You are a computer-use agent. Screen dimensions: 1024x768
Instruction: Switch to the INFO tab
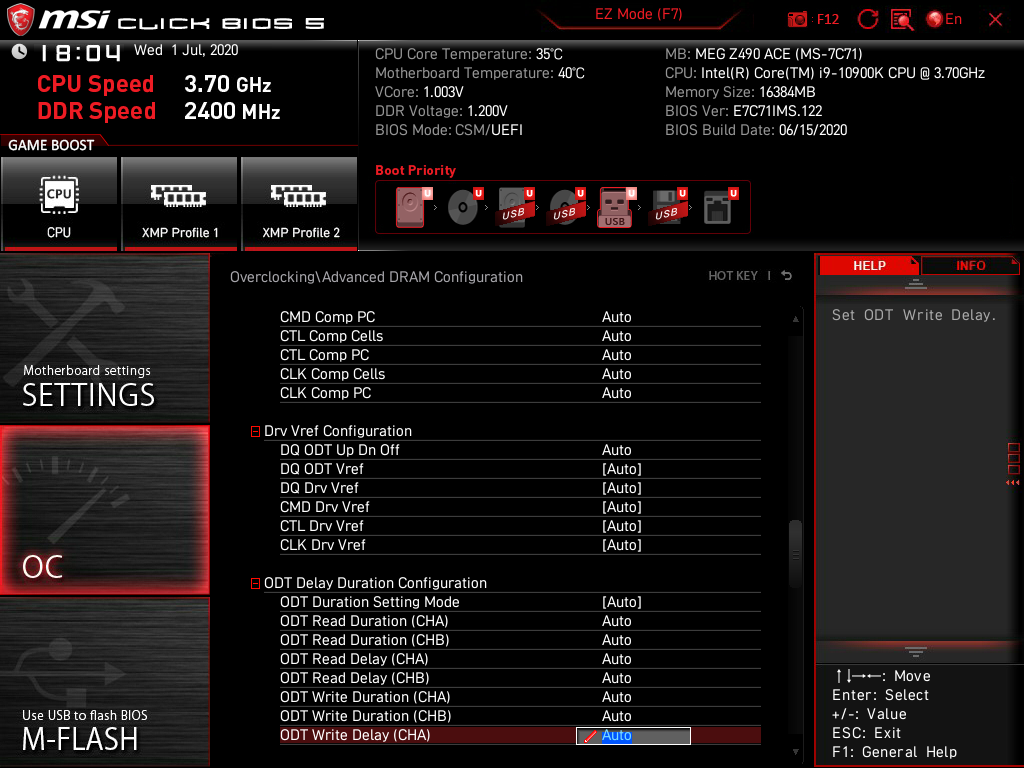(x=970, y=265)
